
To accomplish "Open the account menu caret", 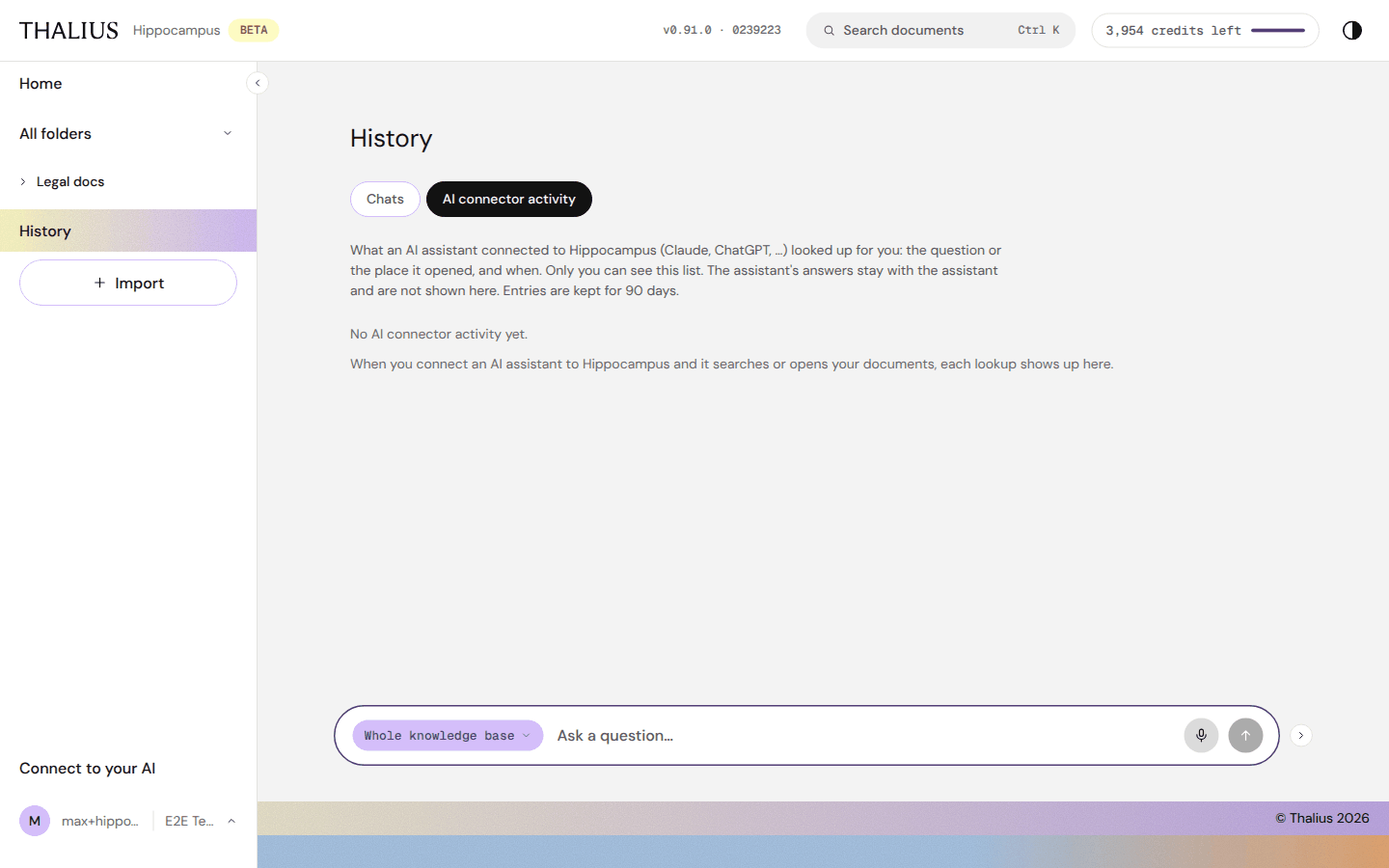I will [231, 821].
